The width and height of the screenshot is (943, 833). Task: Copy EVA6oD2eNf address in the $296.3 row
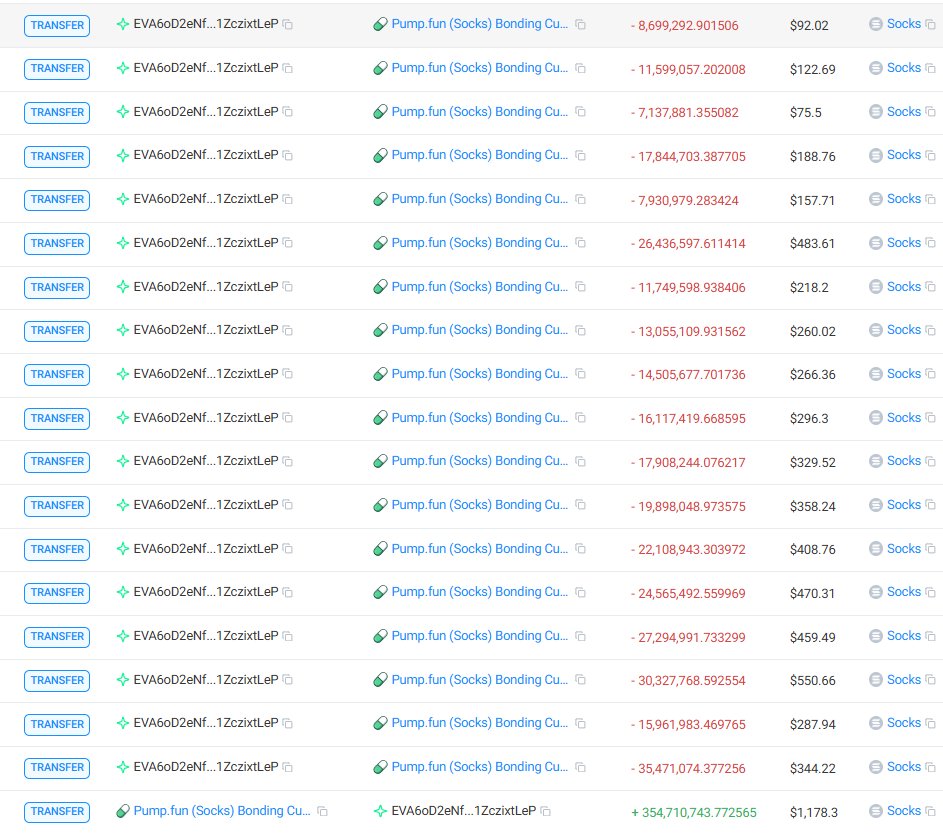pyautogui.click(x=288, y=417)
